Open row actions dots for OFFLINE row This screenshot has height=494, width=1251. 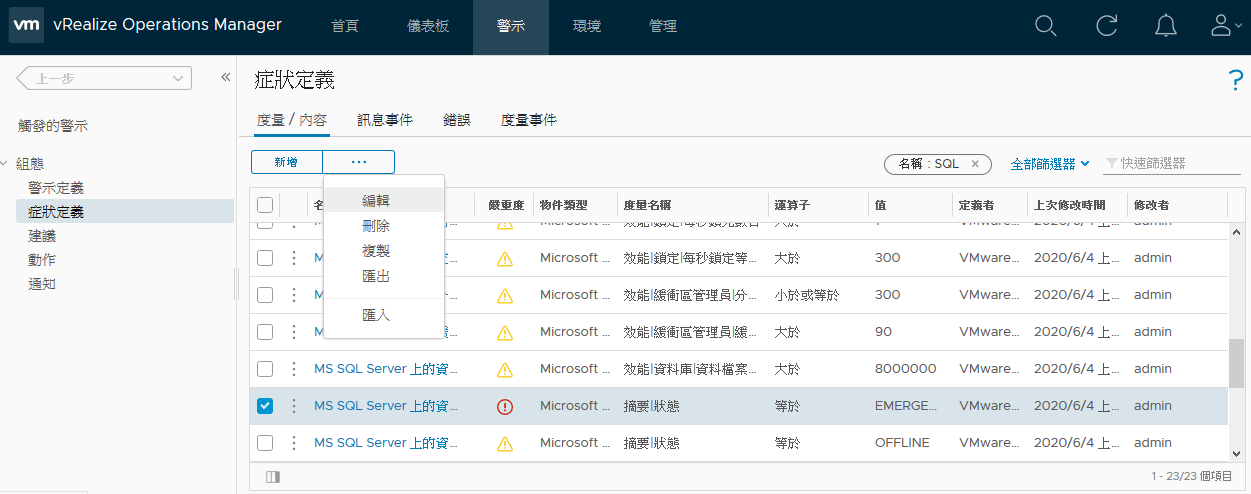point(294,443)
